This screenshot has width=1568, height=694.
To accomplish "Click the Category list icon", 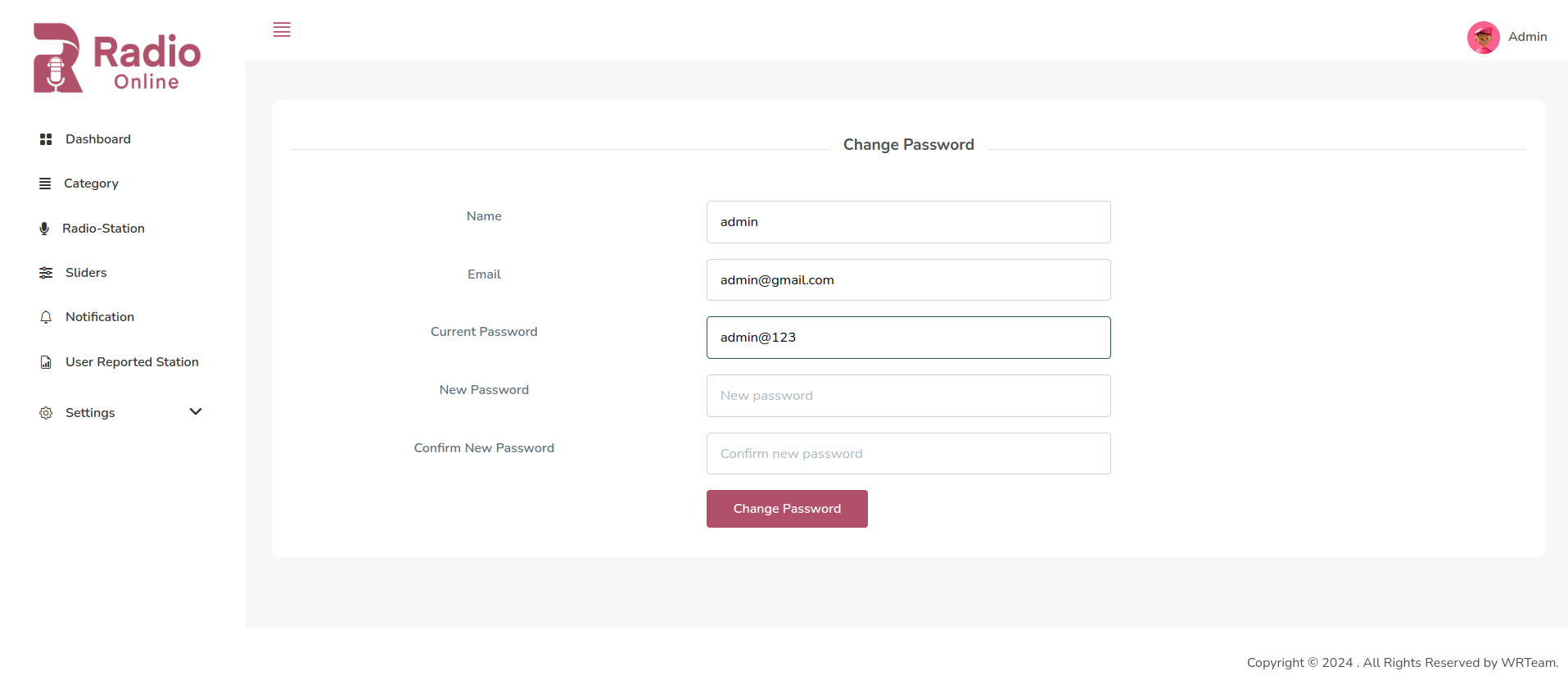I will (45, 184).
